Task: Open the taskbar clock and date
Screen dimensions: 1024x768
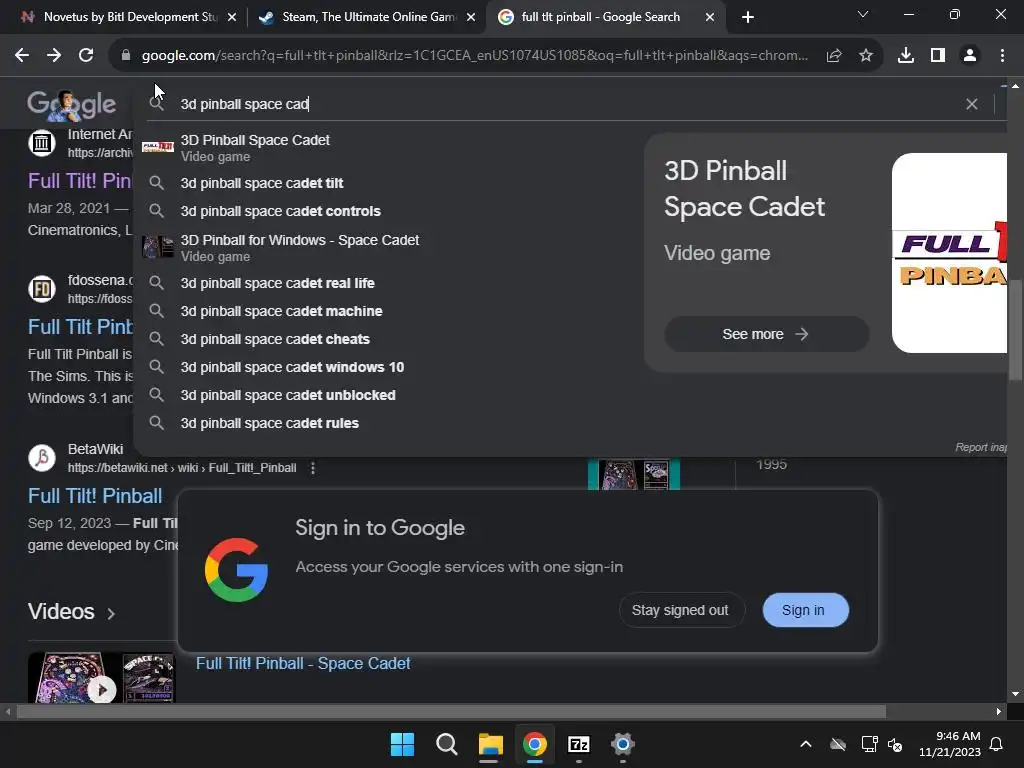Action: [950, 744]
